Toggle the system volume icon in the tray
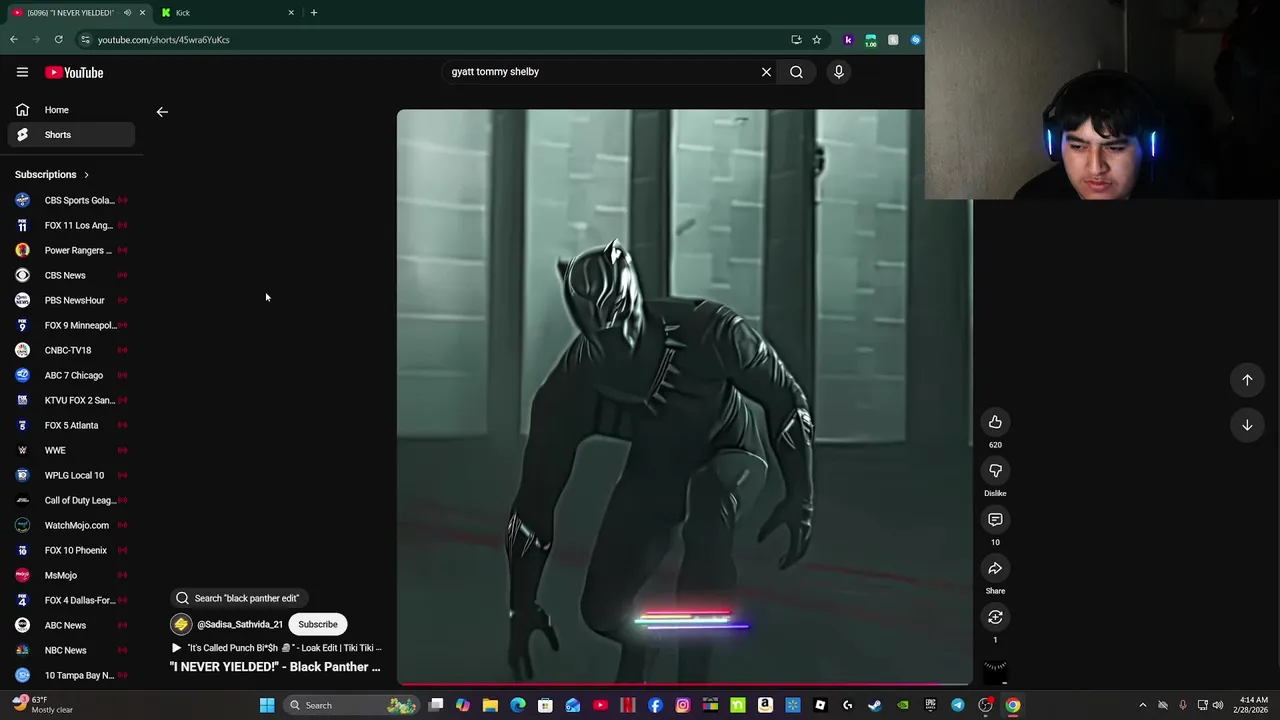Screen dimensions: 1280x720 (x=1218, y=705)
